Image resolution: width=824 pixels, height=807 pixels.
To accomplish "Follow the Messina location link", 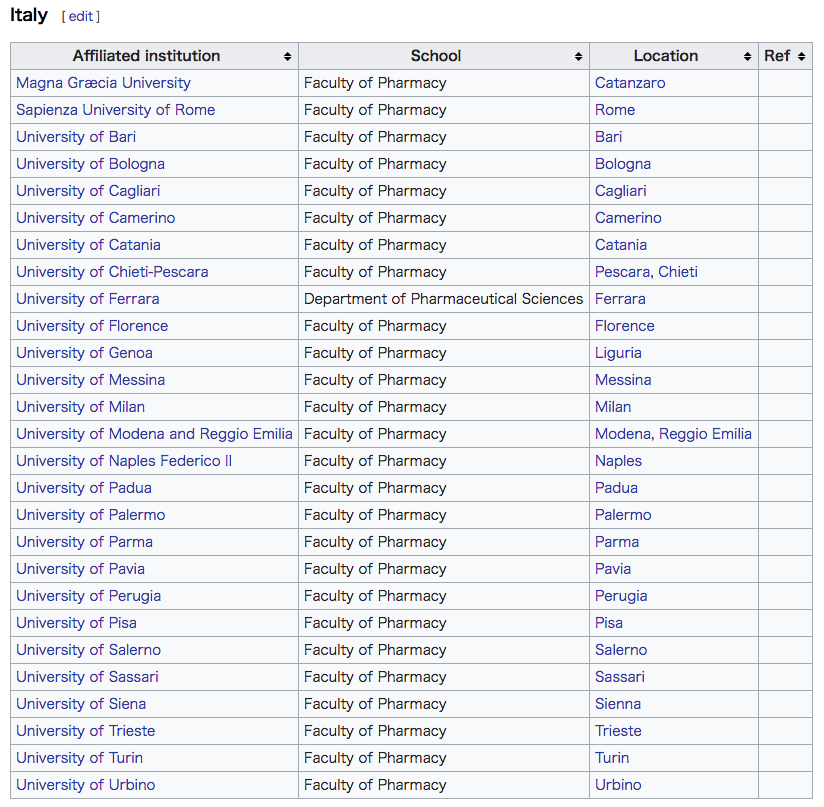I will (x=623, y=380).
